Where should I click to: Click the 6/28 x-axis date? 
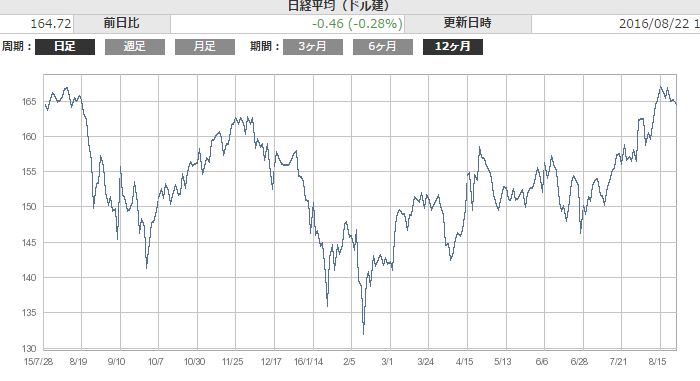pyautogui.click(x=579, y=362)
